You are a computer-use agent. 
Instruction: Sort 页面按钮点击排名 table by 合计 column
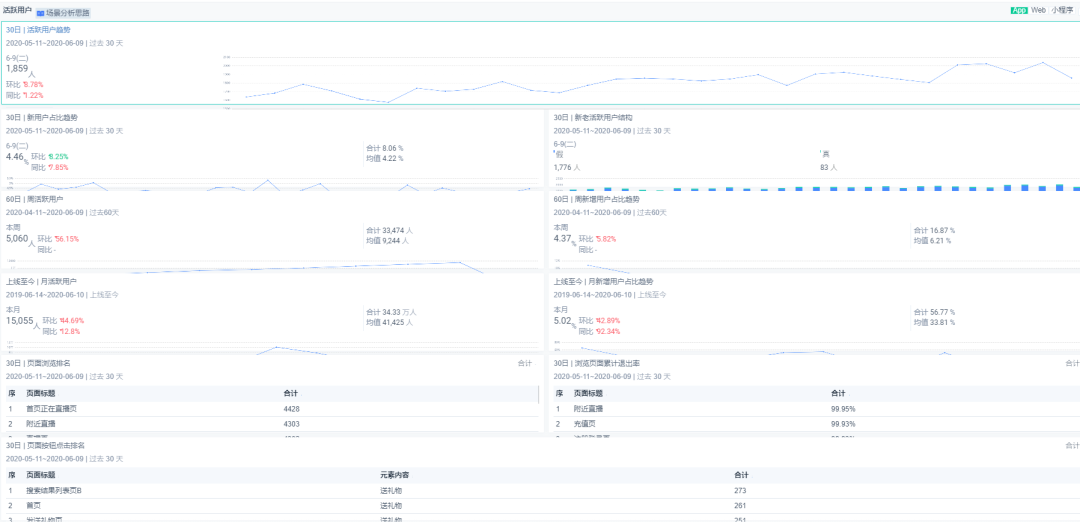[742, 475]
